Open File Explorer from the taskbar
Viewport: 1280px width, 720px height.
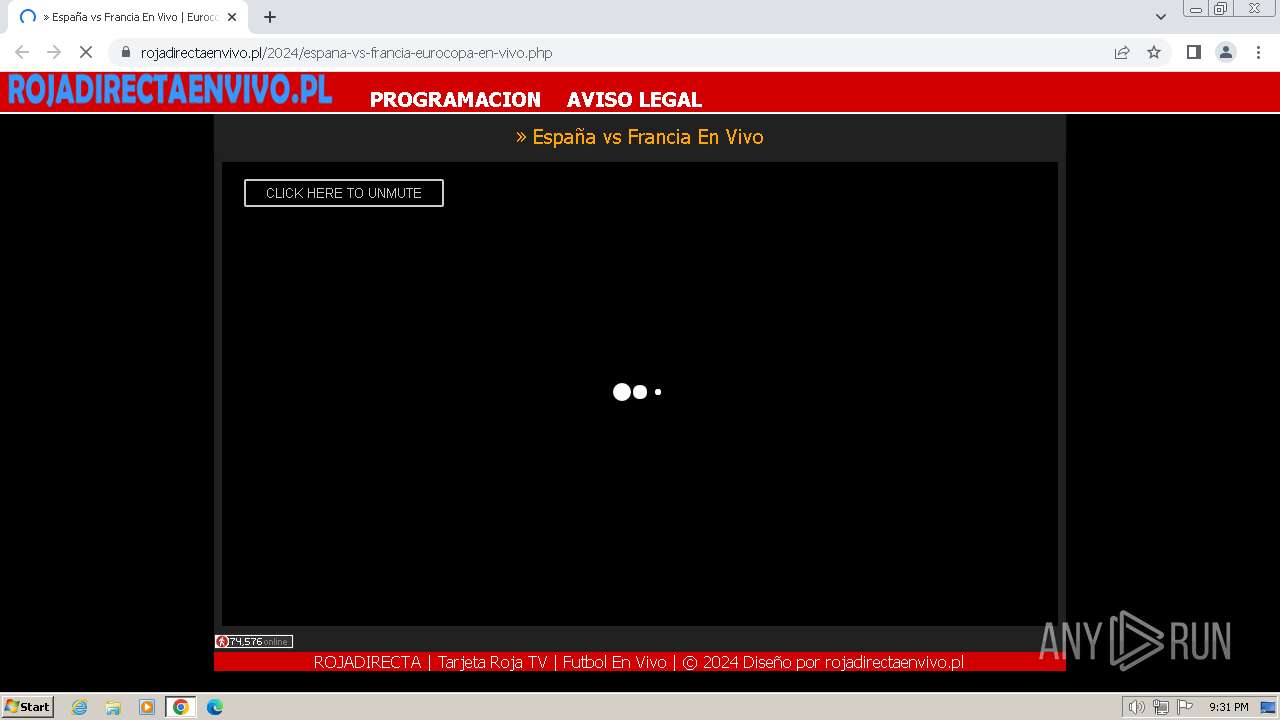[113, 707]
